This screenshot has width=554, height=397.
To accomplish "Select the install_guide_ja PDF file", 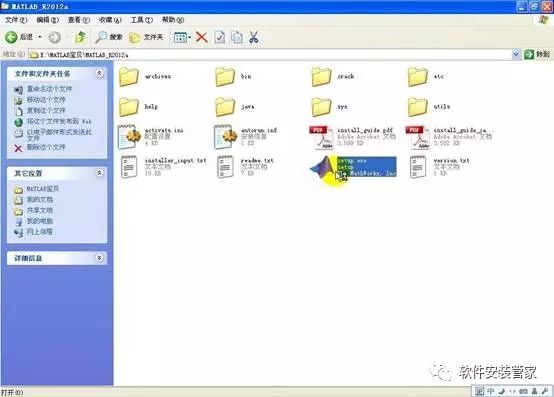I will click(449, 136).
